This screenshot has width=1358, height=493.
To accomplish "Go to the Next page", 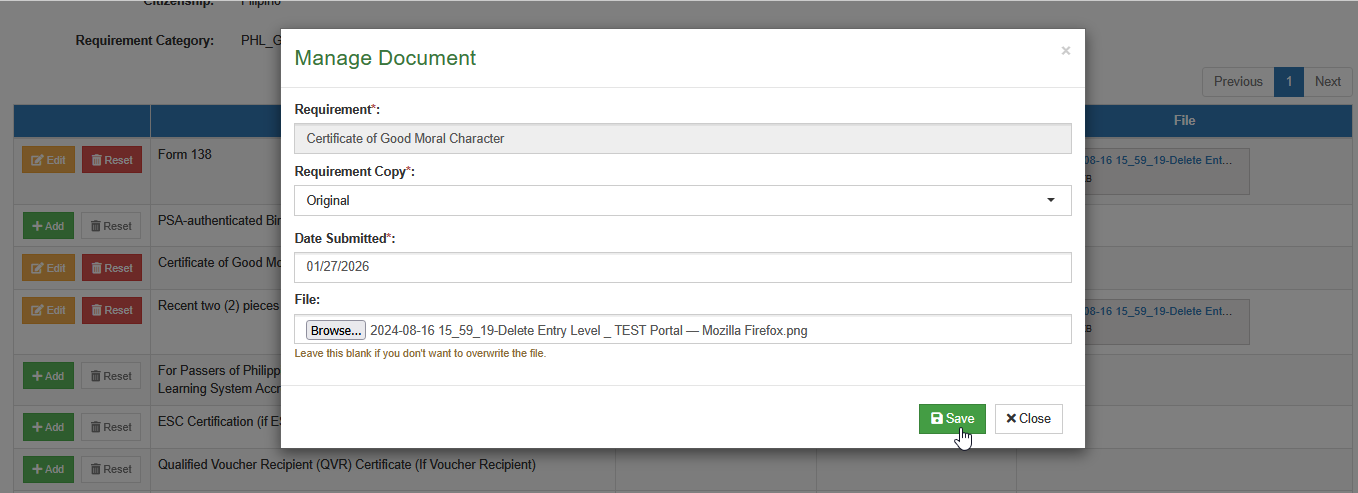I will click(1328, 82).
